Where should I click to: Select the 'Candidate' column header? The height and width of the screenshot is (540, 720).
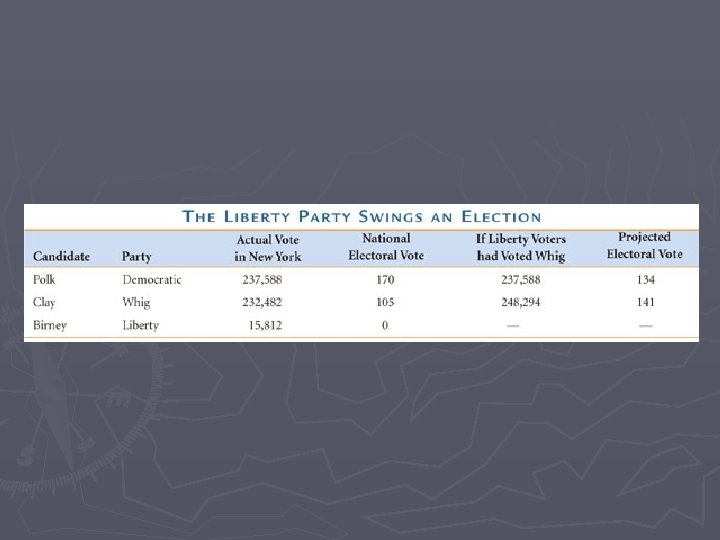point(62,256)
